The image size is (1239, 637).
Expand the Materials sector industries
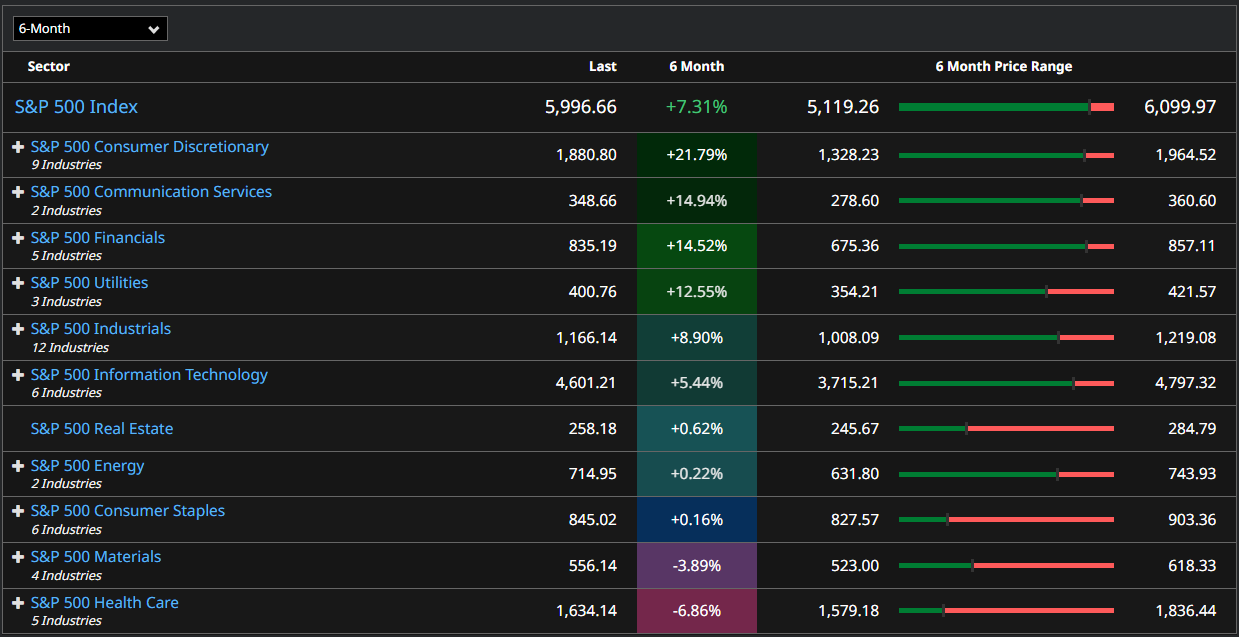pyautogui.click(x=18, y=557)
